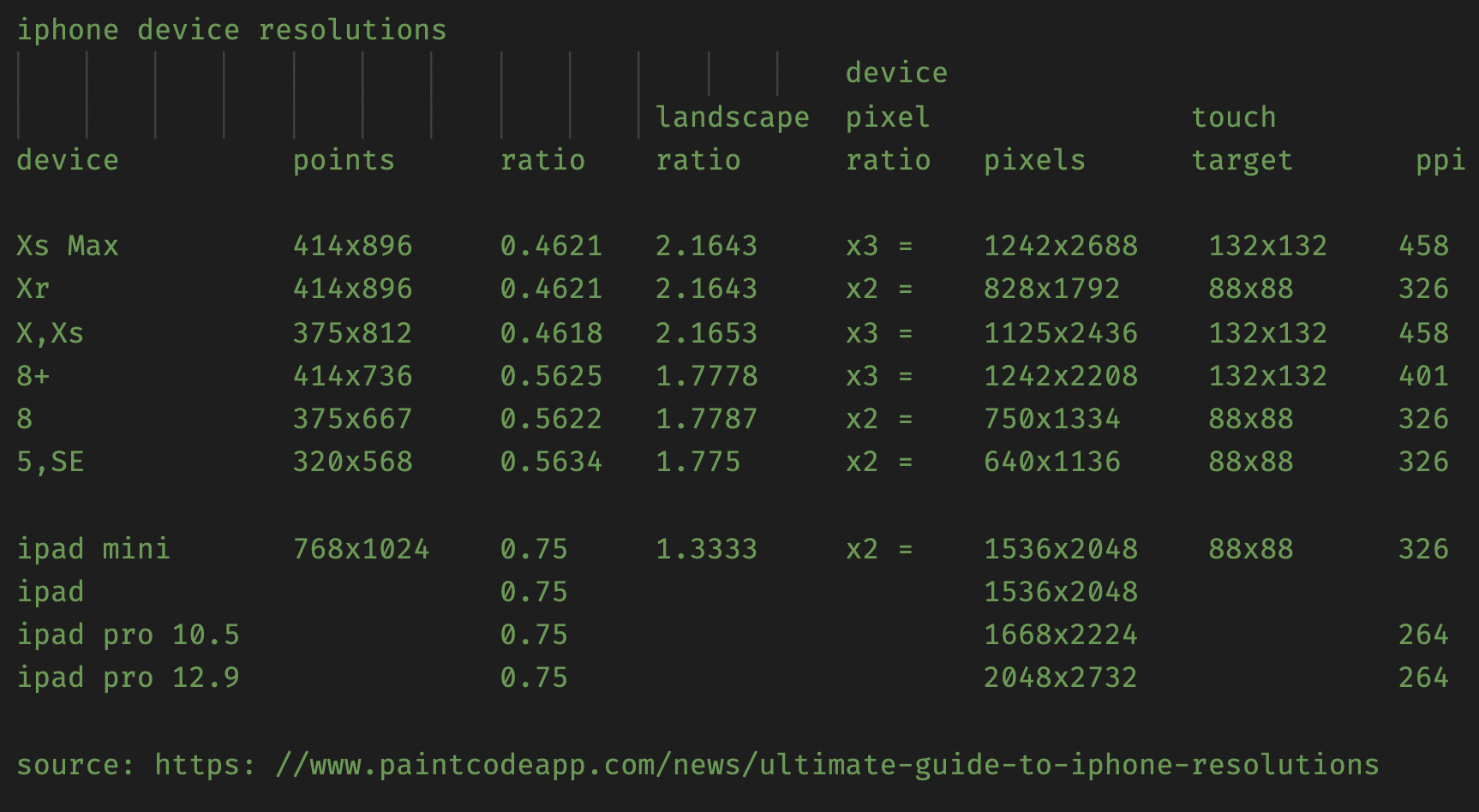Click the 768x1024 points value
Image resolution: width=1479 pixels, height=812 pixels.
click(361, 548)
